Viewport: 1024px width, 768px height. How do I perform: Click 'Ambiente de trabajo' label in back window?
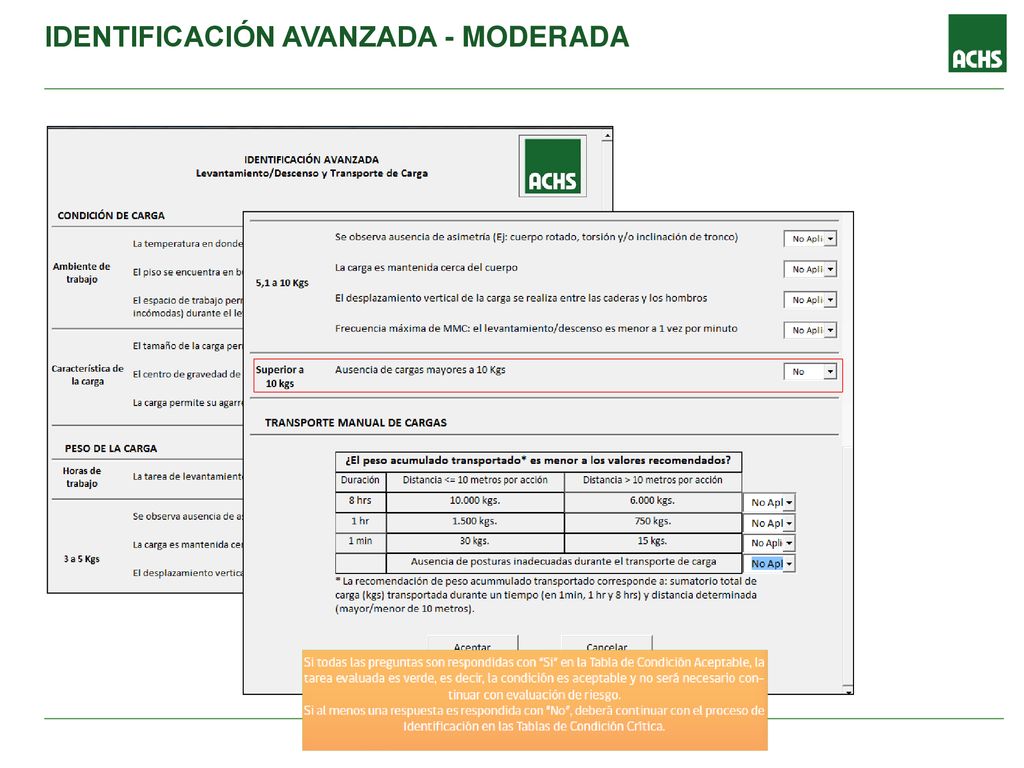[82, 273]
